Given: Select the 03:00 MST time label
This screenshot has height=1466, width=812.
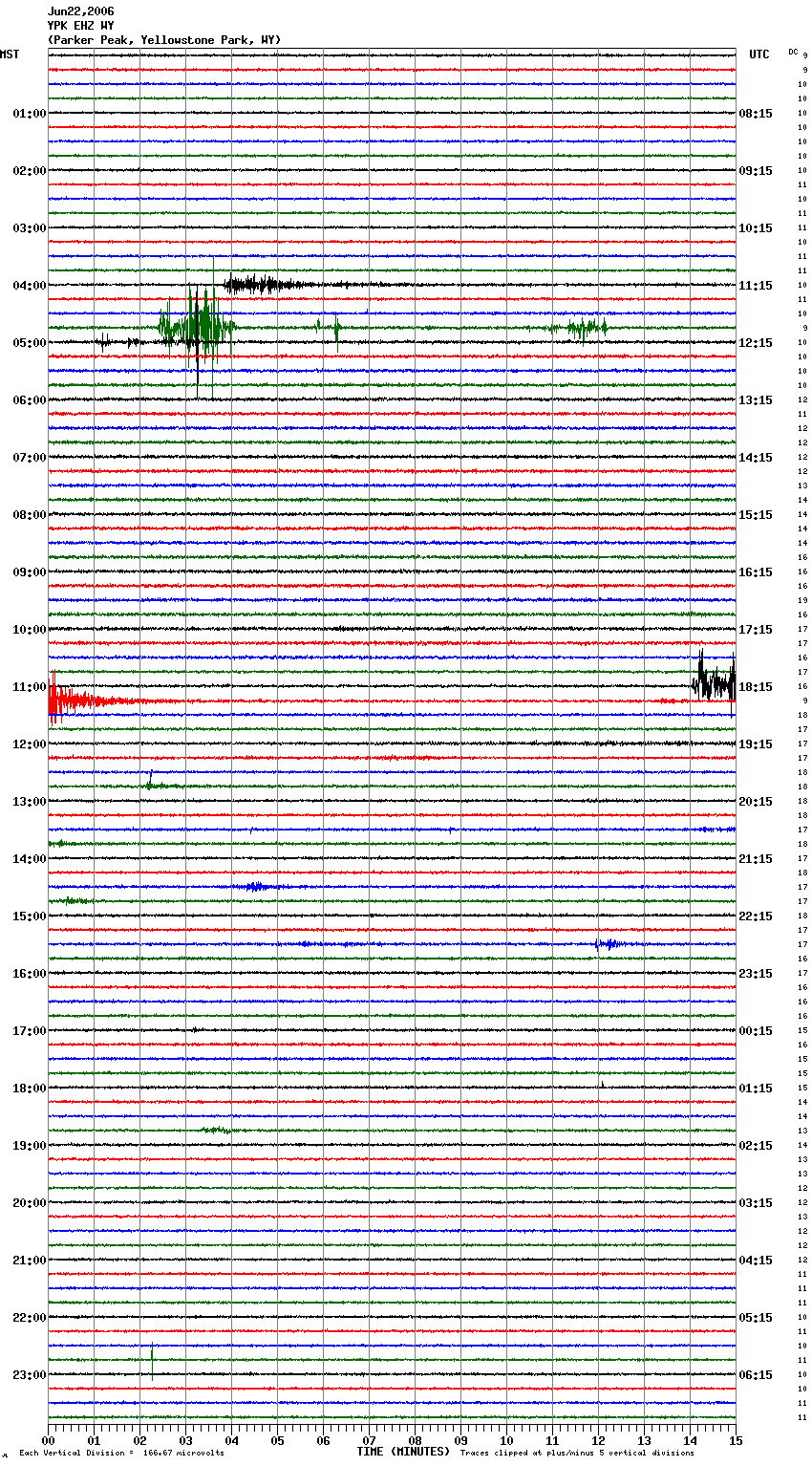Looking at the screenshot, I should [x=30, y=228].
